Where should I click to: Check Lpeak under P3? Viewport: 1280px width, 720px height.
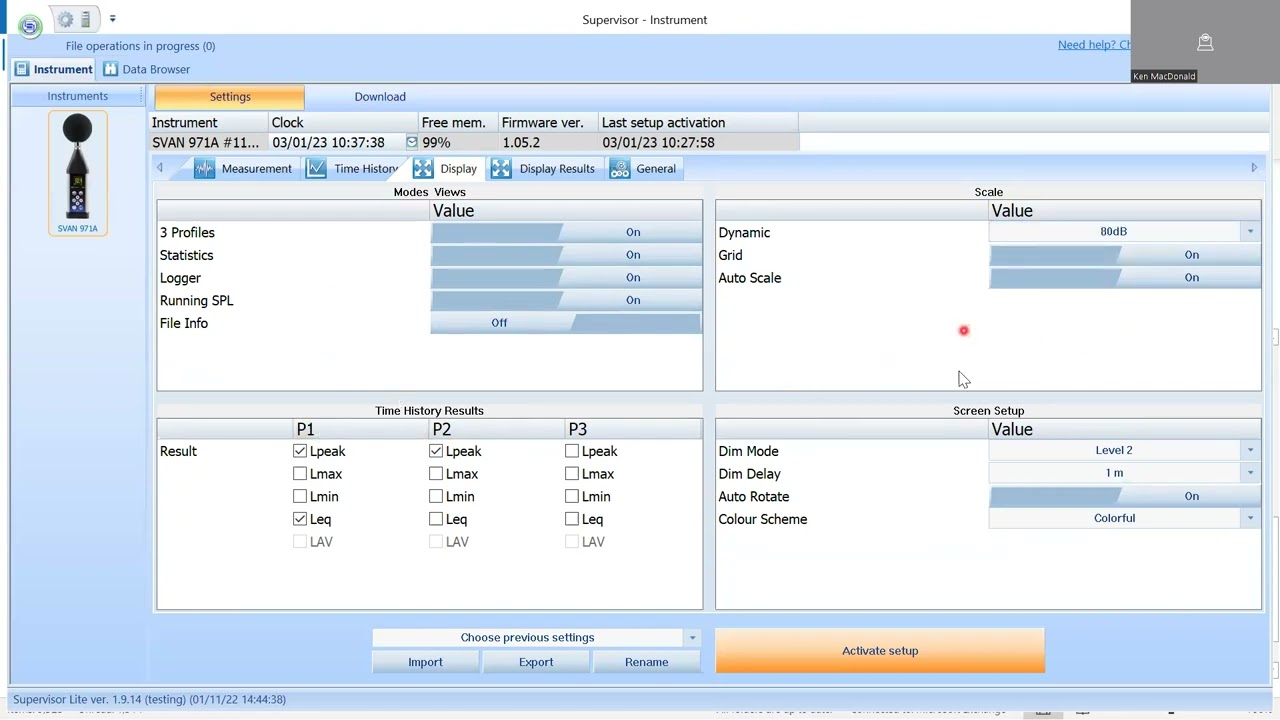[x=572, y=451]
